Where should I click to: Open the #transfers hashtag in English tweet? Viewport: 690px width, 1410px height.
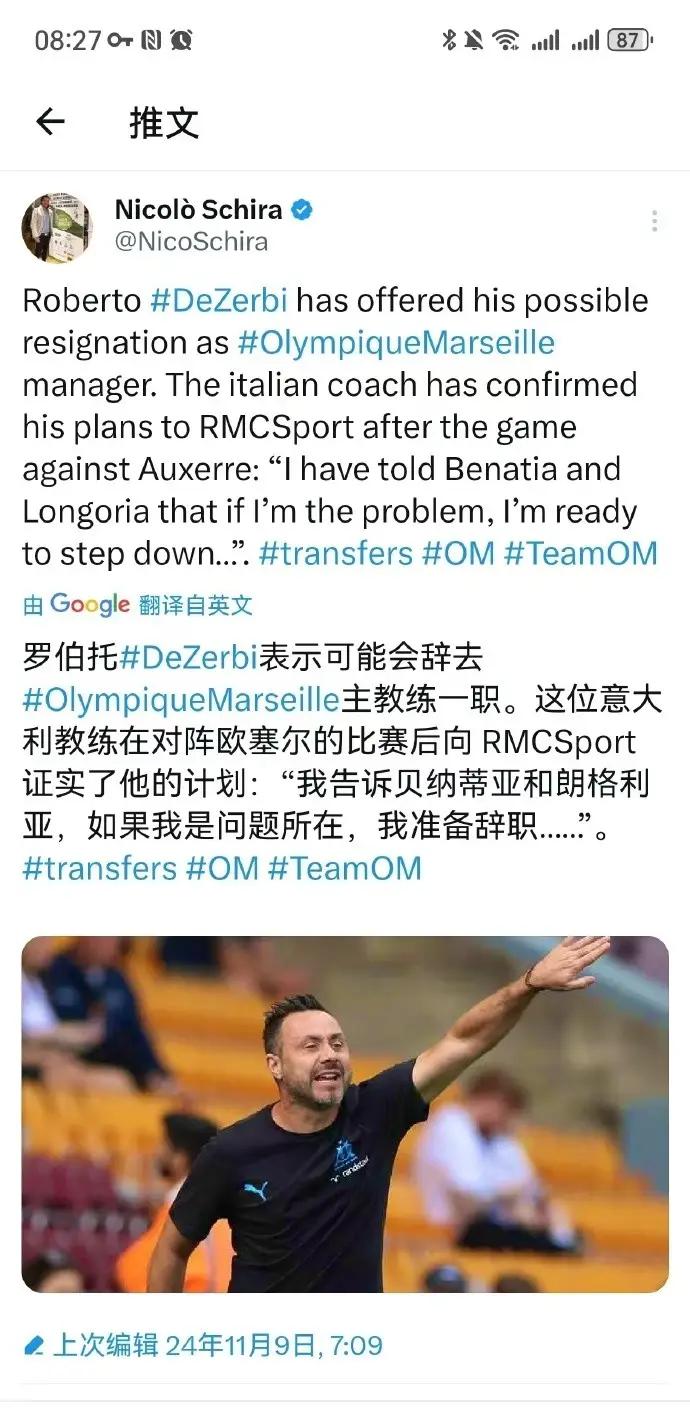coord(336,553)
